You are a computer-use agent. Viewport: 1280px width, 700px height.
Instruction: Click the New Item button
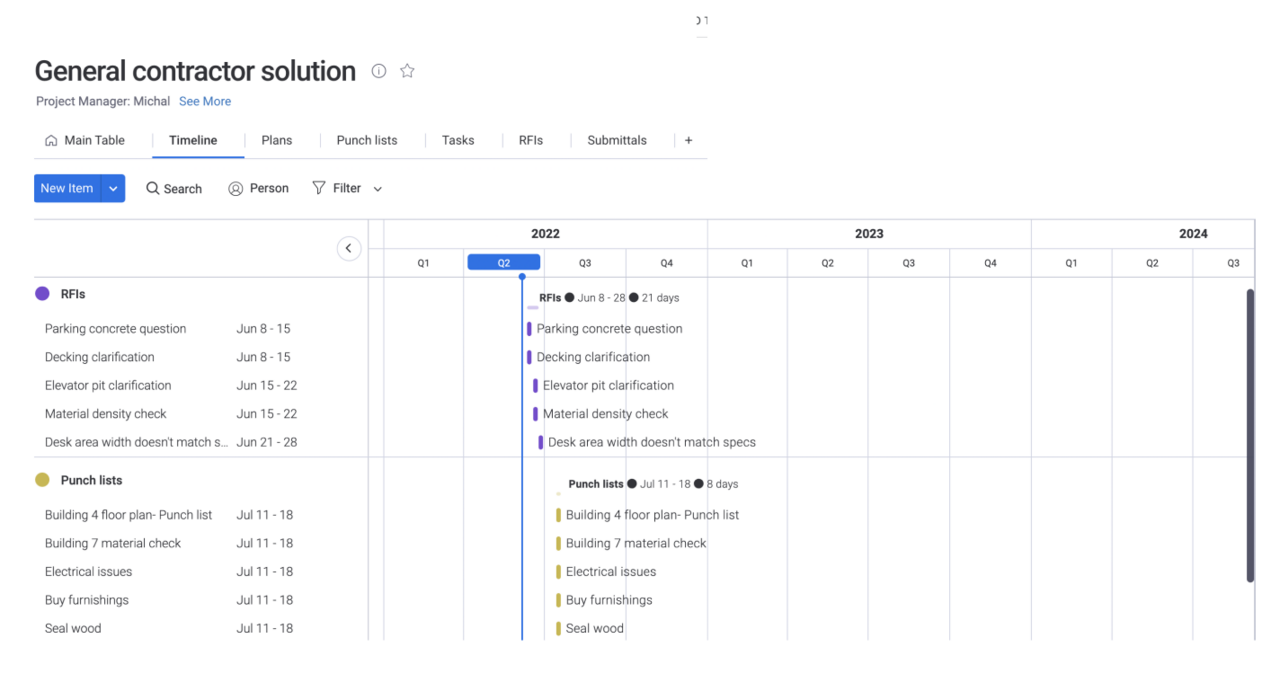click(66, 188)
